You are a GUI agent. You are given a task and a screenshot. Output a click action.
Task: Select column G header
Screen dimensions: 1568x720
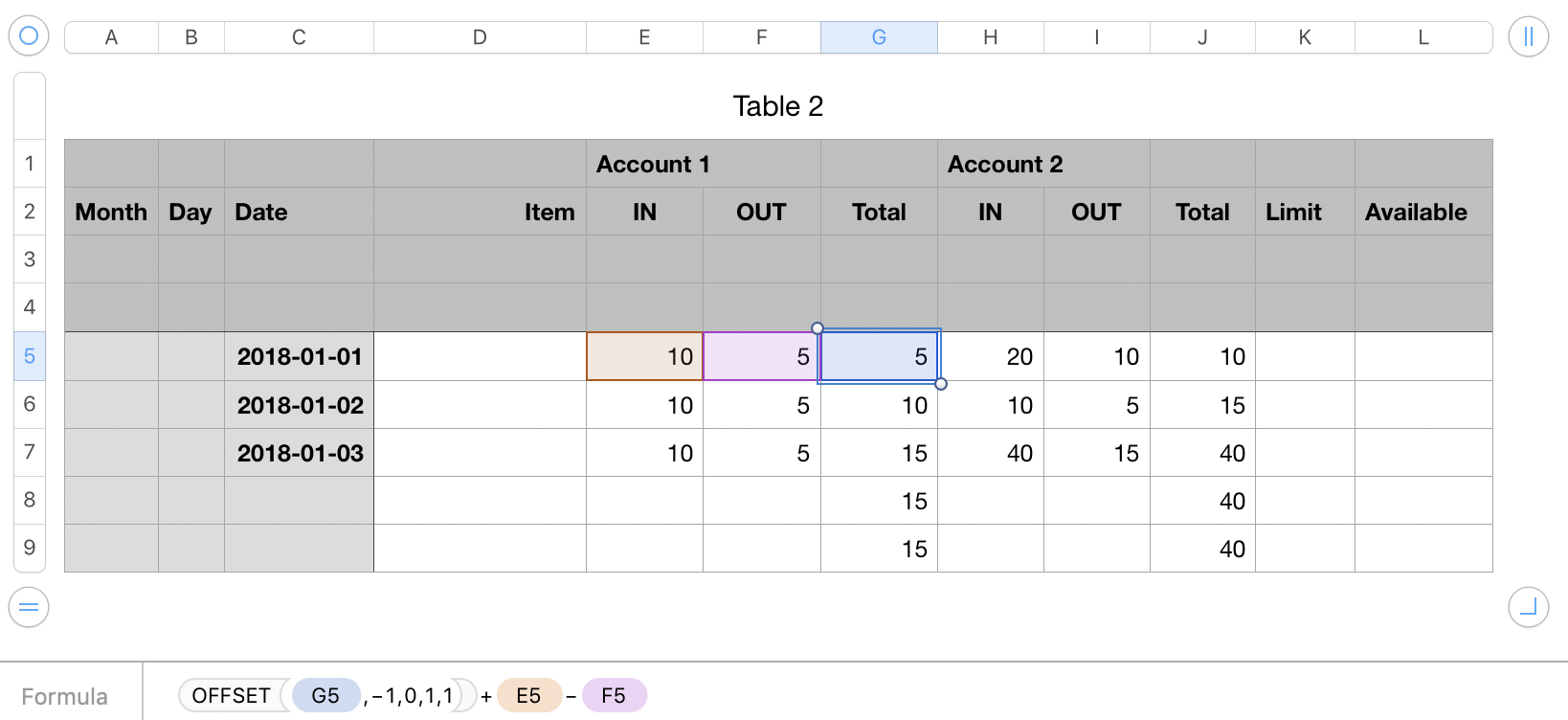point(879,37)
